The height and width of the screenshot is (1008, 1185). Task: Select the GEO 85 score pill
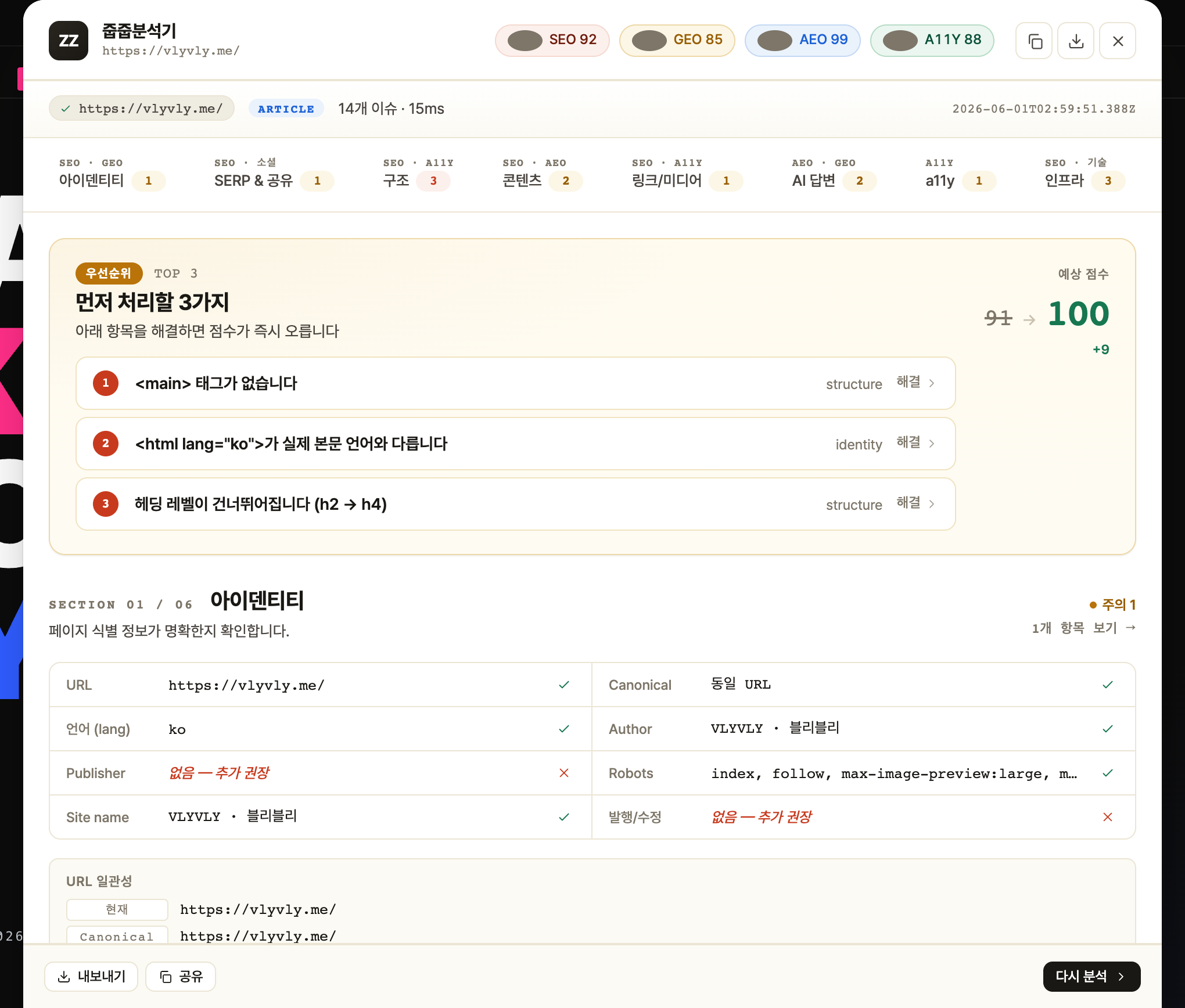pyautogui.click(x=677, y=40)
